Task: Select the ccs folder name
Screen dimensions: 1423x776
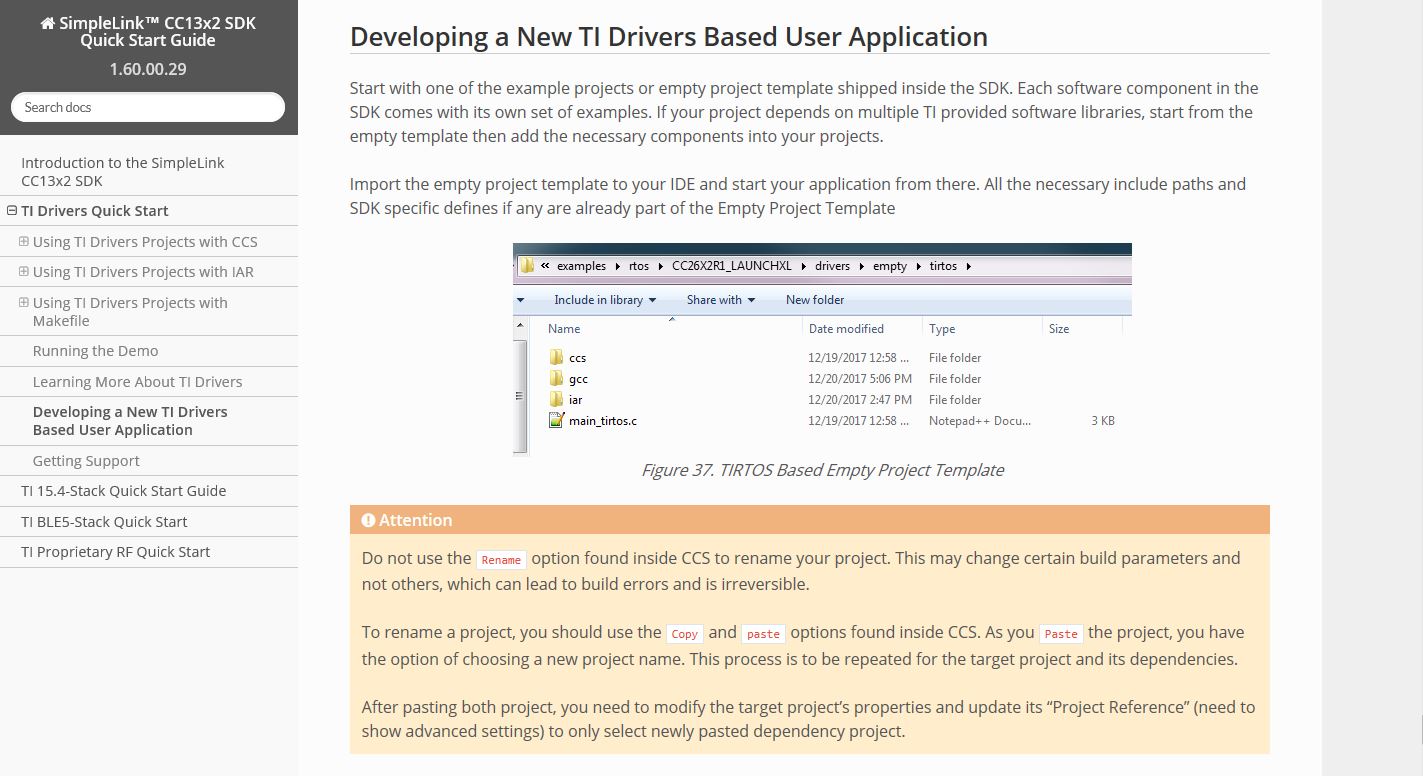Action: [578, 358]
